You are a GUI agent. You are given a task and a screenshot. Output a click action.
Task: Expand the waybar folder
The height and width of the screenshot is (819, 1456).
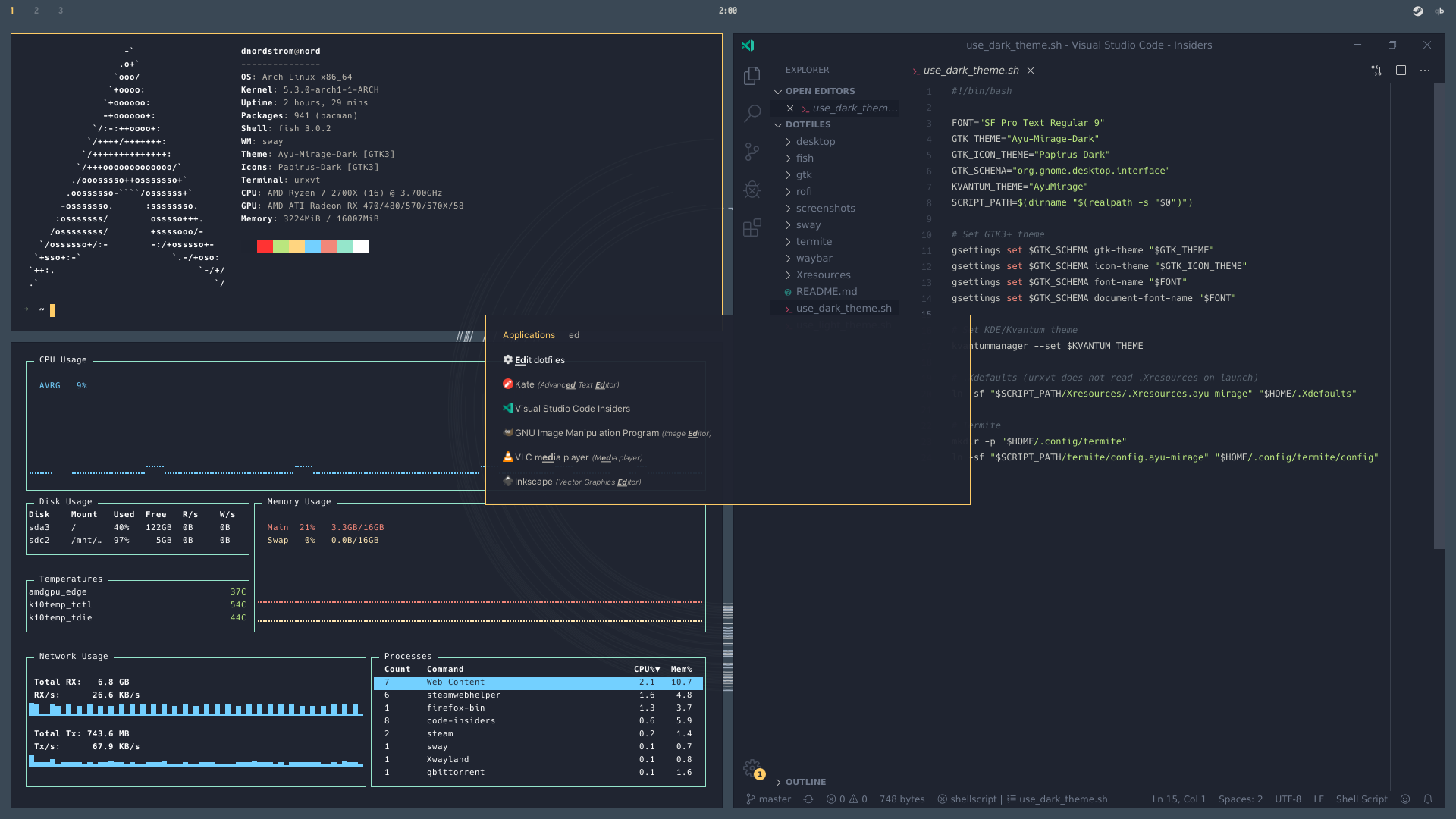click(834, 259)
